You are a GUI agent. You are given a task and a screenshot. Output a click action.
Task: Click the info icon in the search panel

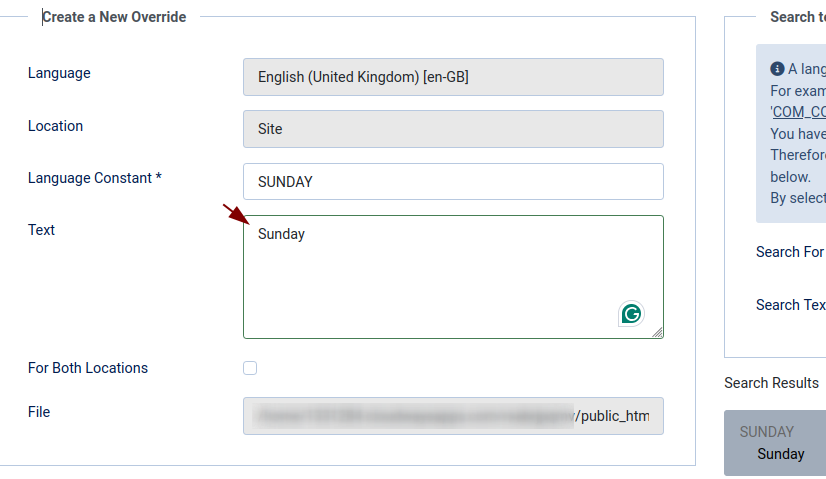tap(777, 69)
